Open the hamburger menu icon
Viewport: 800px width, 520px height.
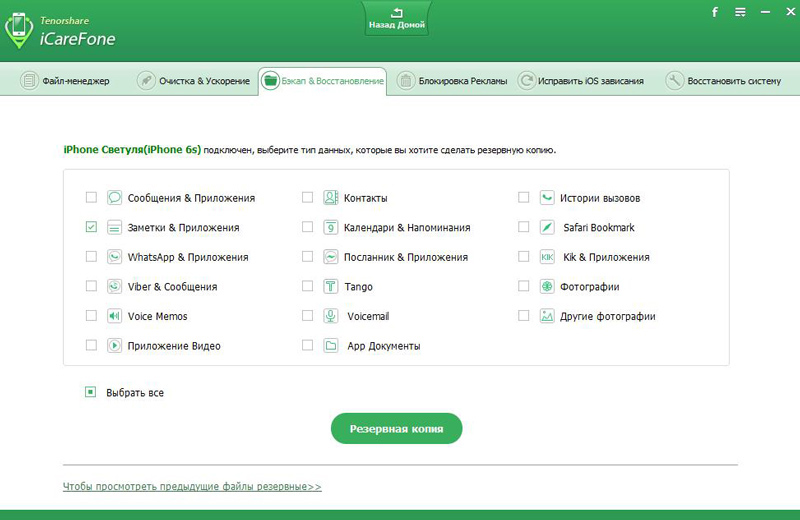(740, 12)
